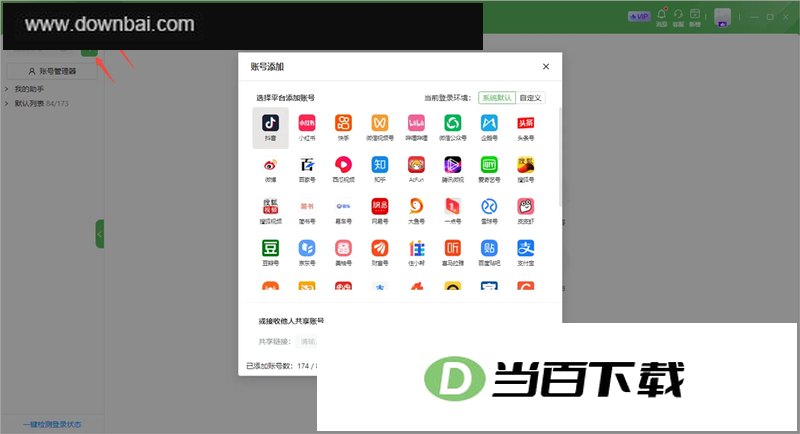Select the 百家号 platform icon
Viewport: 800px width, 434px height.
point(307,165)
